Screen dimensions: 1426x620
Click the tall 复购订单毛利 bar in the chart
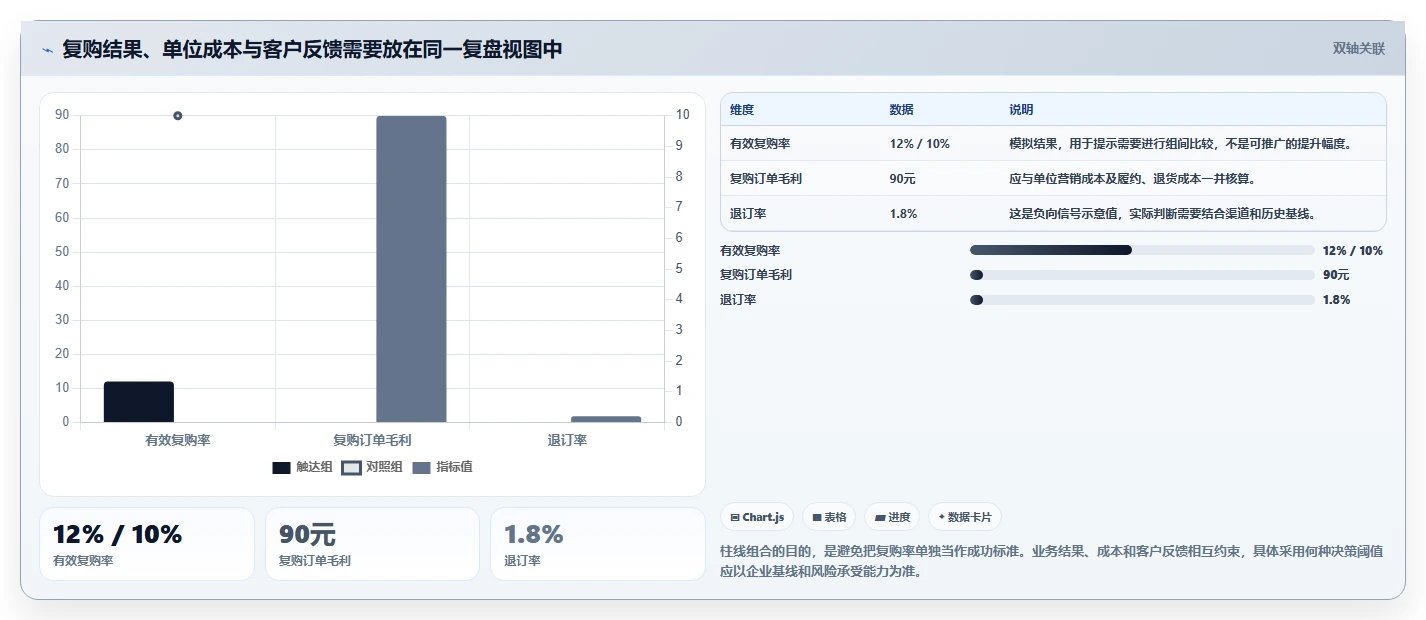pos(411,269)
